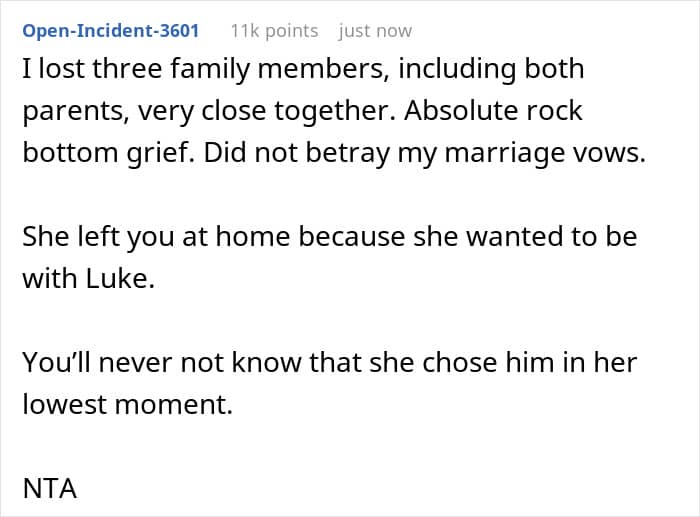
Task: Click the word 'because' in the second paragraph
Action: pyautogui.click(x=351, y=236)
